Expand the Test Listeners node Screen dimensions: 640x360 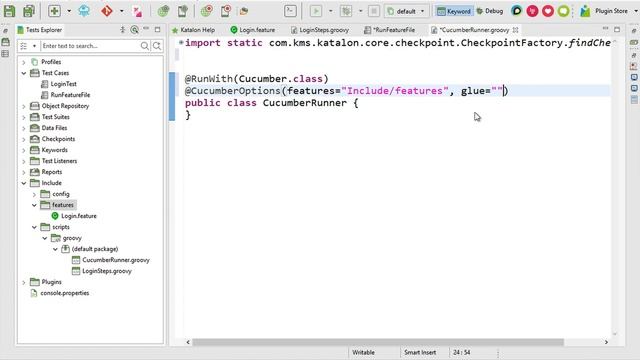24,161
